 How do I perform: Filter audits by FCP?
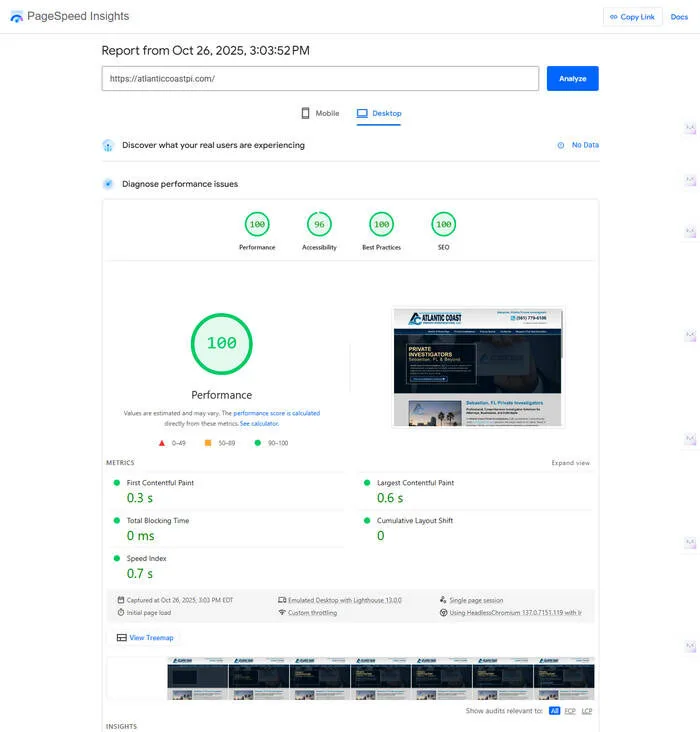coord(569,711)
